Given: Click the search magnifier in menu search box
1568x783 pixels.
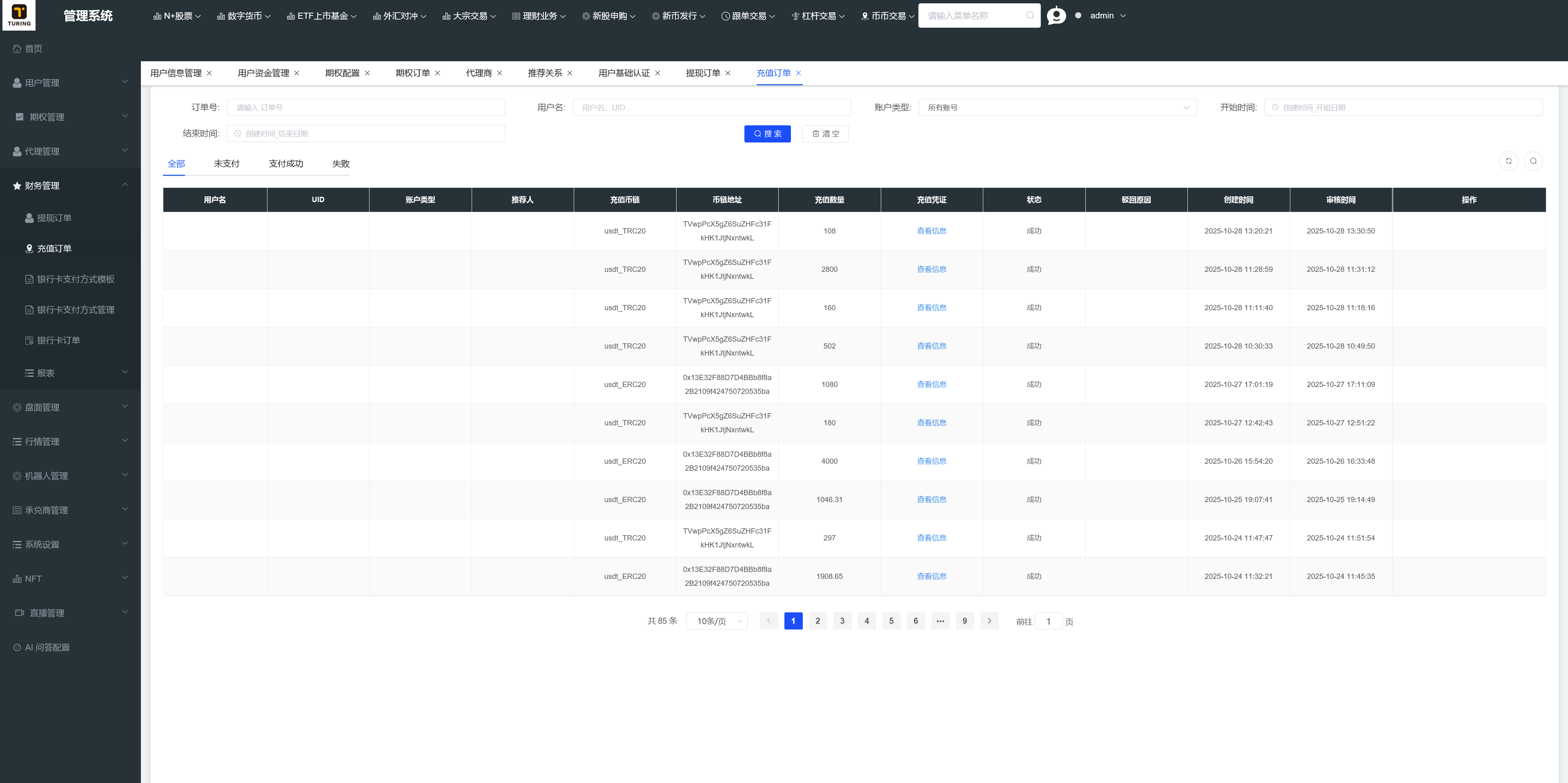Looking at the screenshot, I should (x=1029, y=16).
